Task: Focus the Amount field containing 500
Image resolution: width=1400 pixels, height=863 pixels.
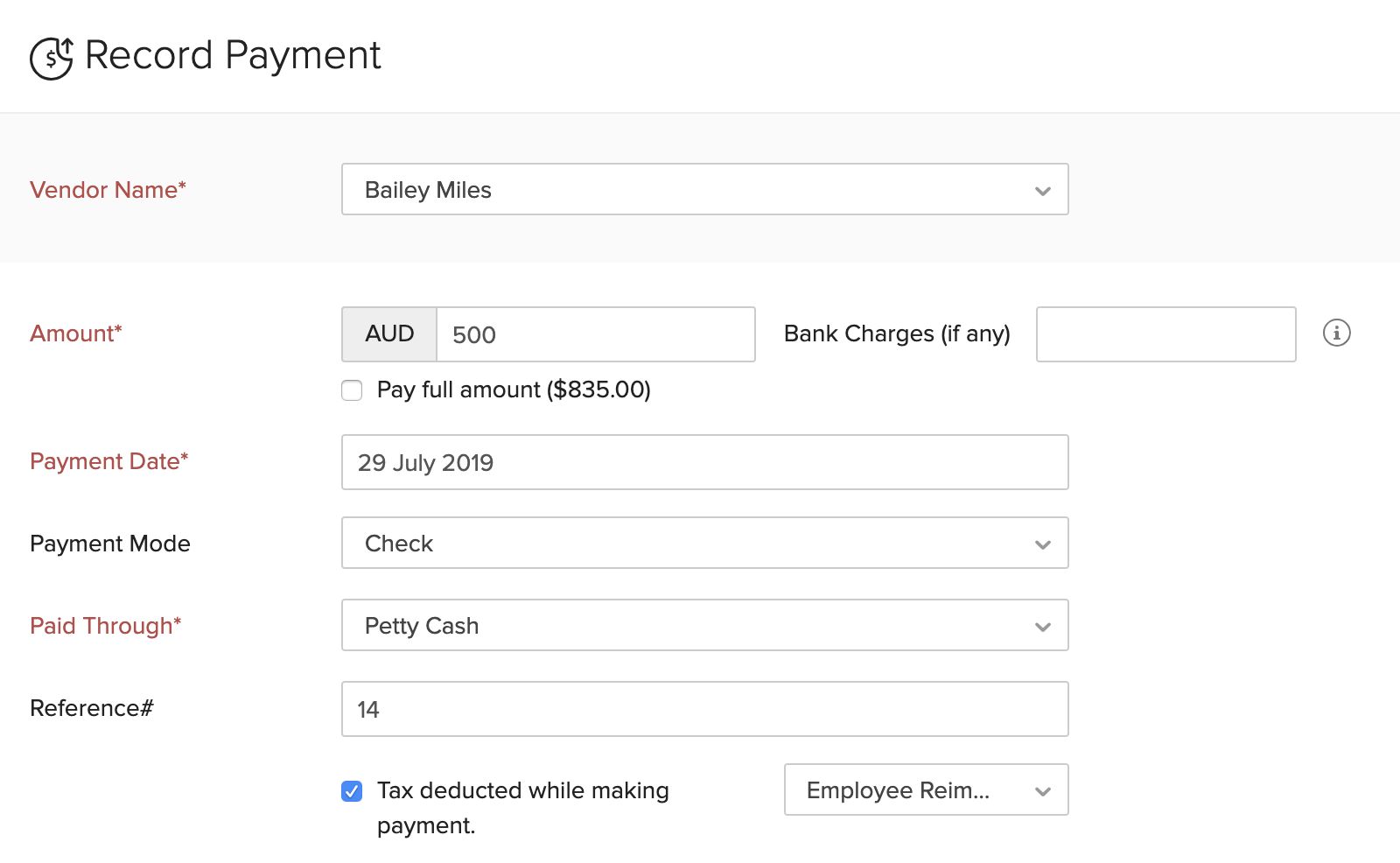Action: pos(595,334)
